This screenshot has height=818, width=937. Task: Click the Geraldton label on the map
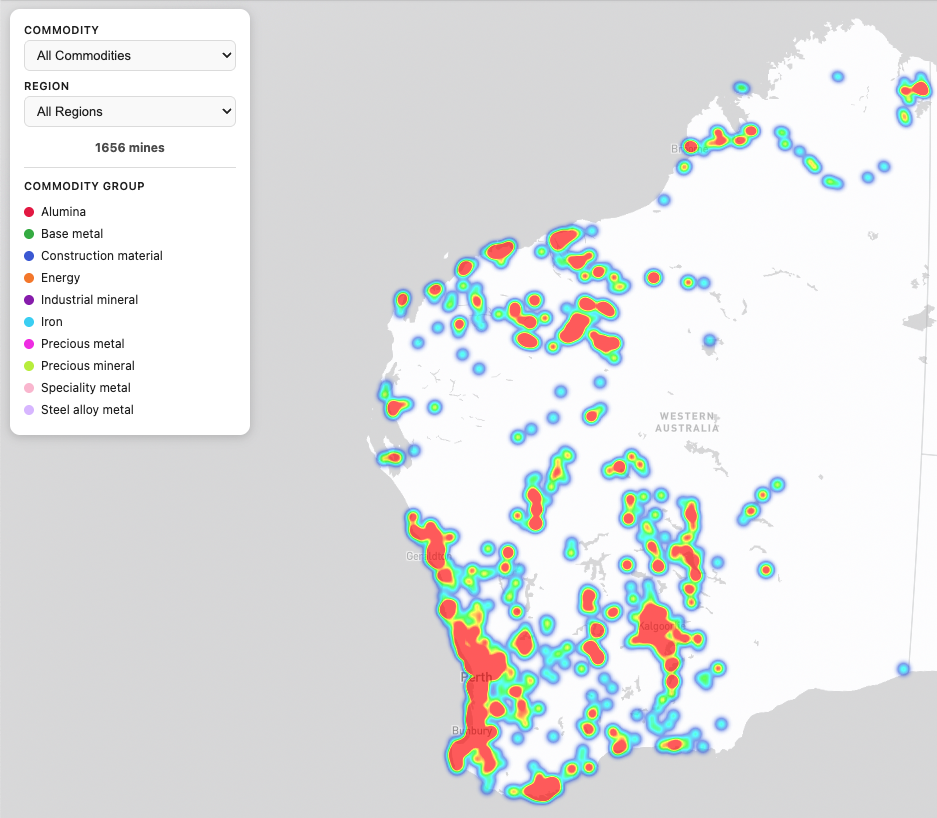click(427, 556)
